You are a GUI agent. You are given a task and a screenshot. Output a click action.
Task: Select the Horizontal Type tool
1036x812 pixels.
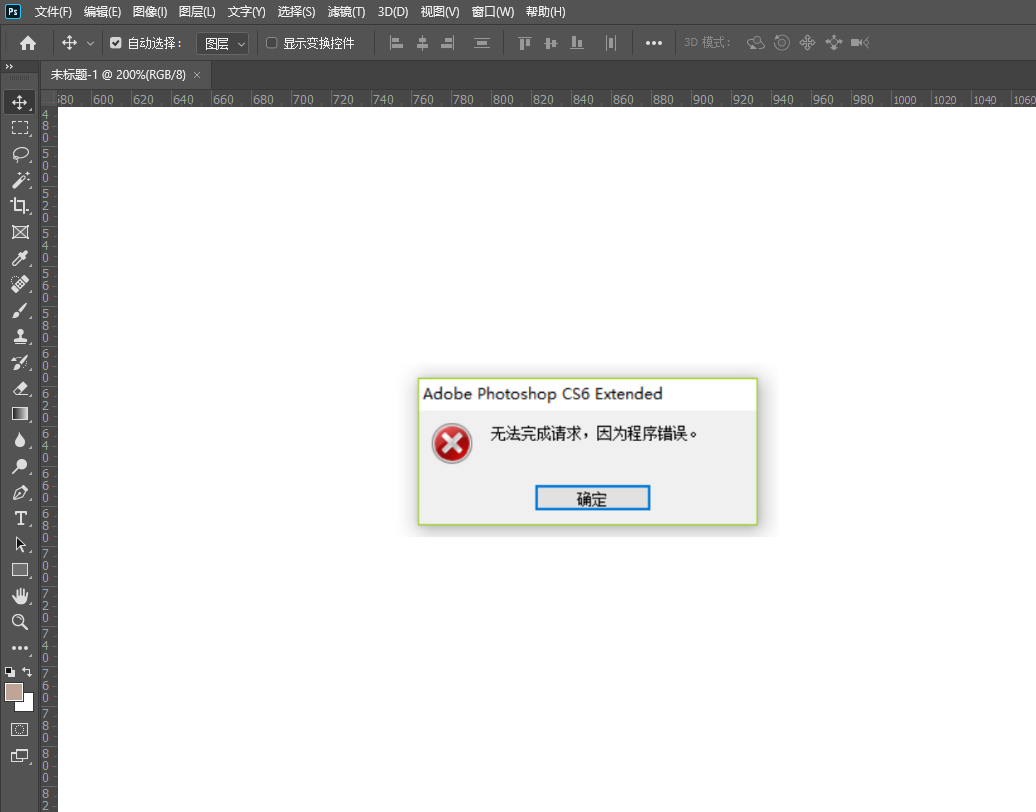click(20, 518)
